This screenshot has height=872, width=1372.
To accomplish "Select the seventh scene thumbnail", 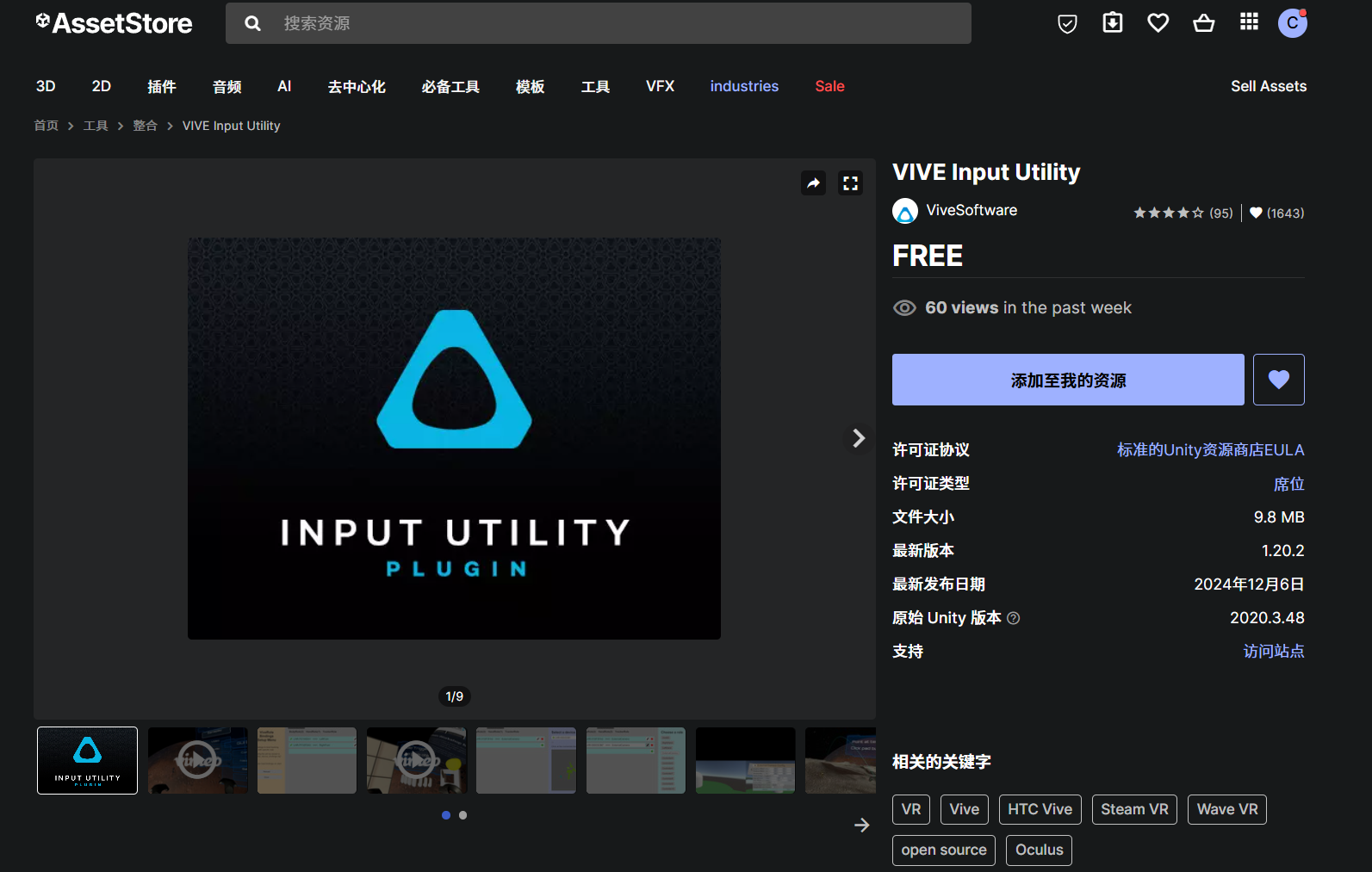I will pyautogui.click(x=746, y=760).
